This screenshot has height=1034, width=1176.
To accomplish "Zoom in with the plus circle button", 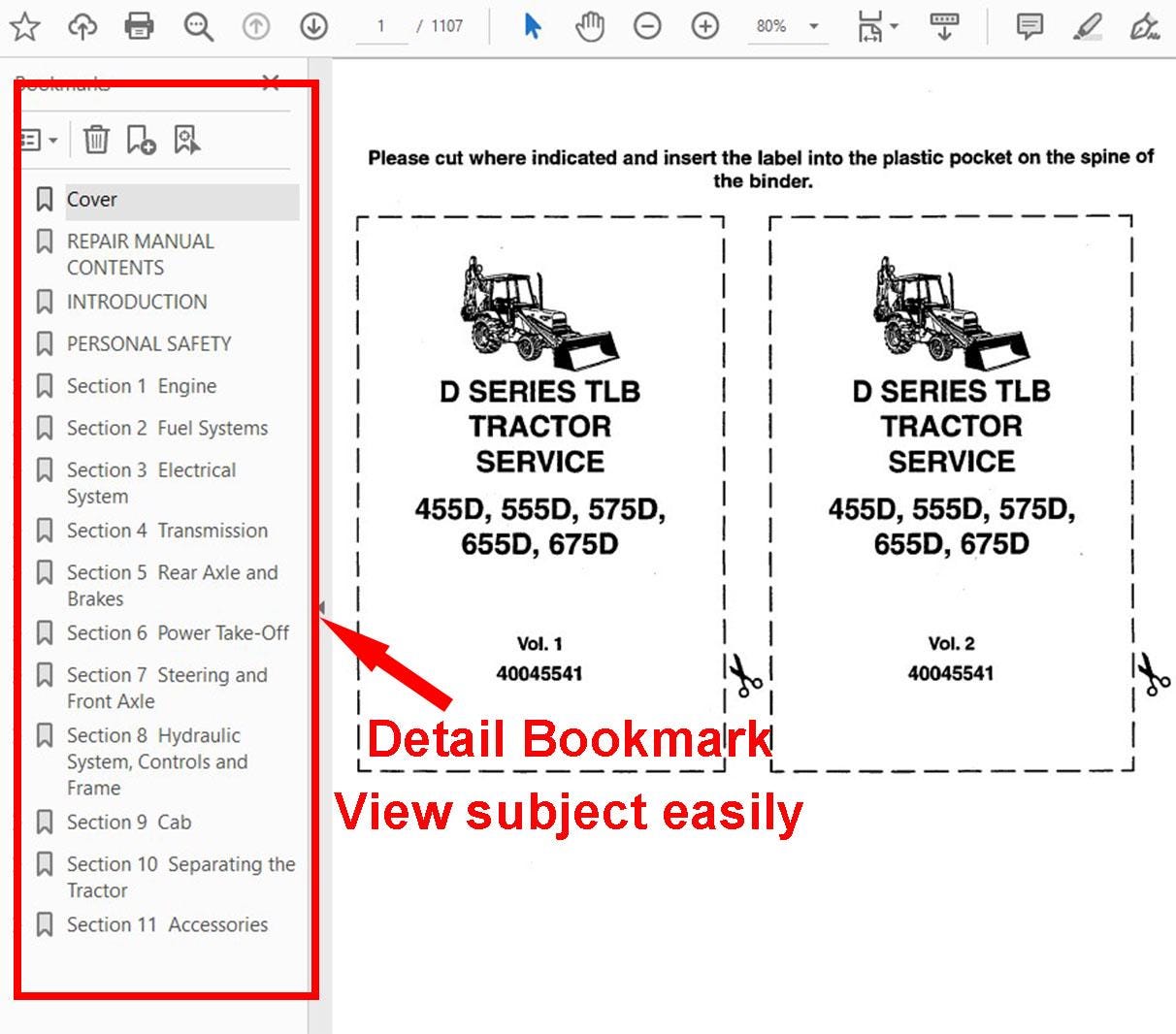I will (705, 26).
